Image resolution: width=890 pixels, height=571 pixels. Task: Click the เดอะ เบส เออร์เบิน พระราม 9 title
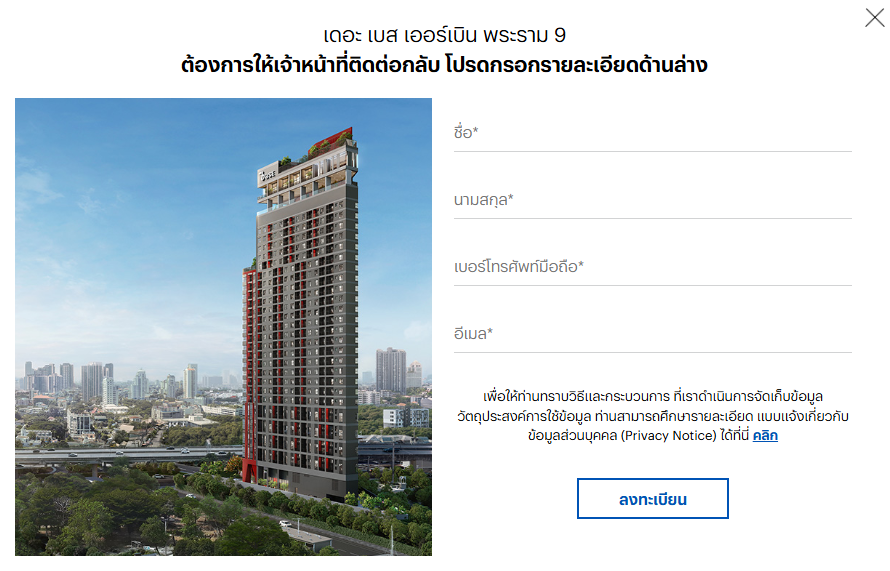point(444,35)
